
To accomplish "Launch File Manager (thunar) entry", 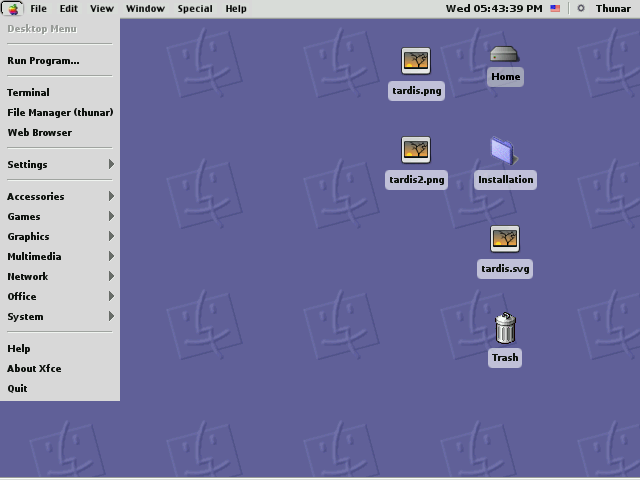I will (x=60, y=113).
